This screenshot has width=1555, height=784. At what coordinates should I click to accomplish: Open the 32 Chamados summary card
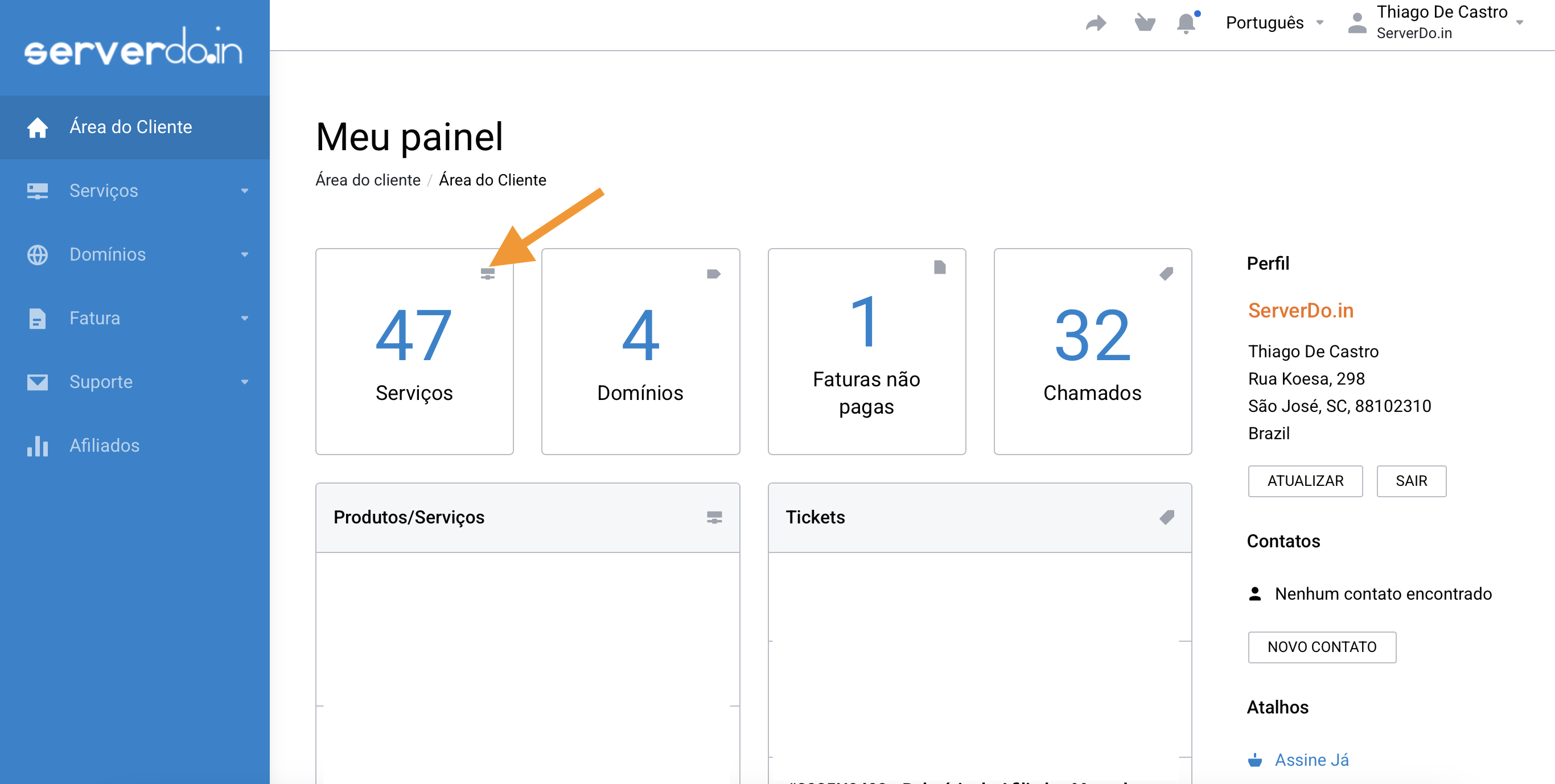1092,352
